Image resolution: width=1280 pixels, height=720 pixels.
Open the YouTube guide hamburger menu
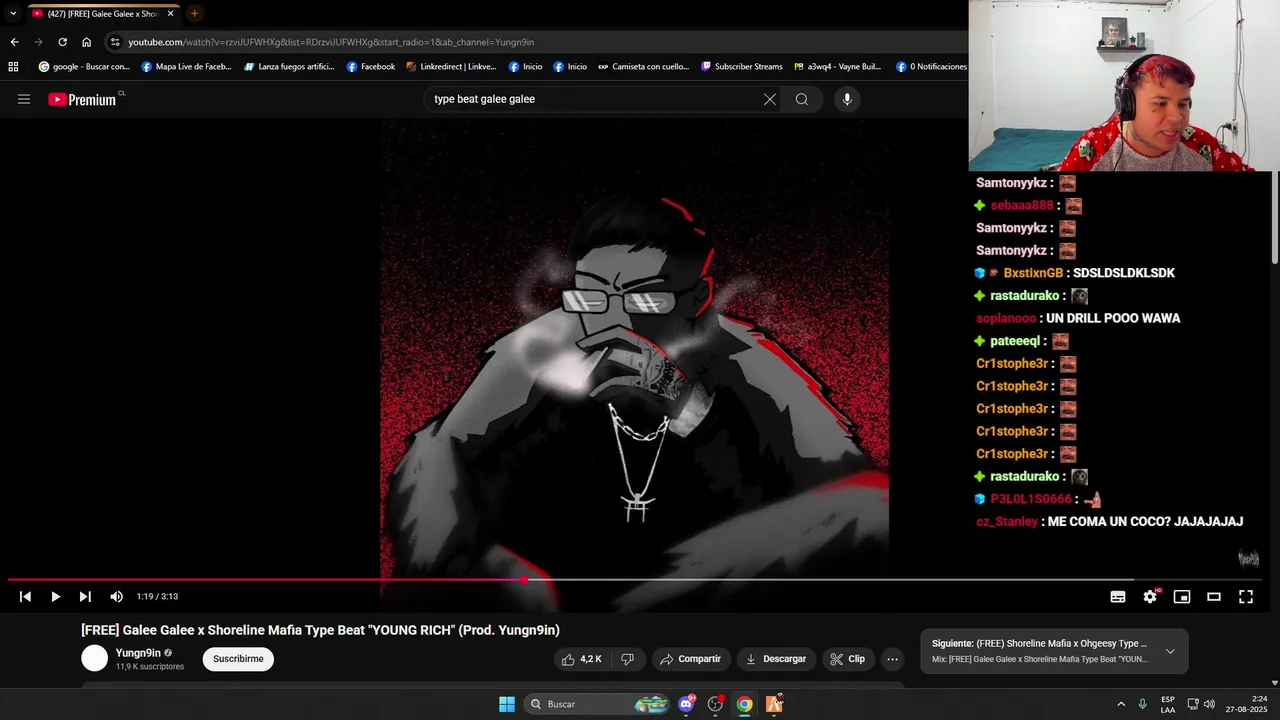click(24, 99)
